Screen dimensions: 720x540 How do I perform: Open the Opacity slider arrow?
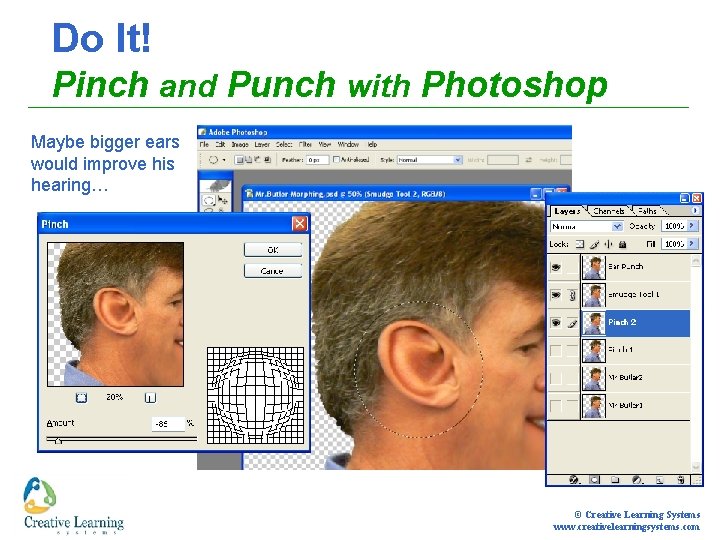pos(692,226)
